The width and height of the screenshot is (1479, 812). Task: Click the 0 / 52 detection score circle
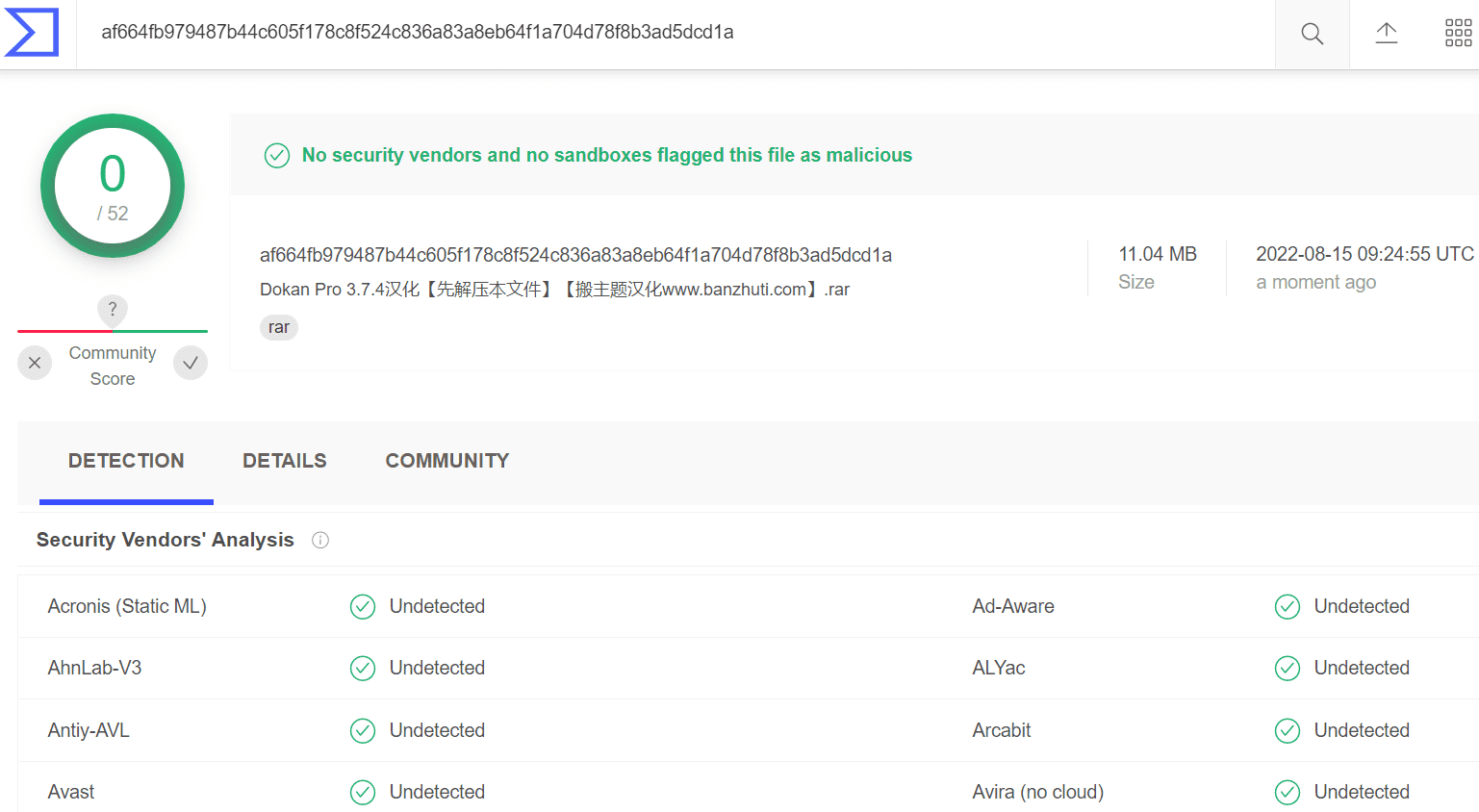(113, 186)
